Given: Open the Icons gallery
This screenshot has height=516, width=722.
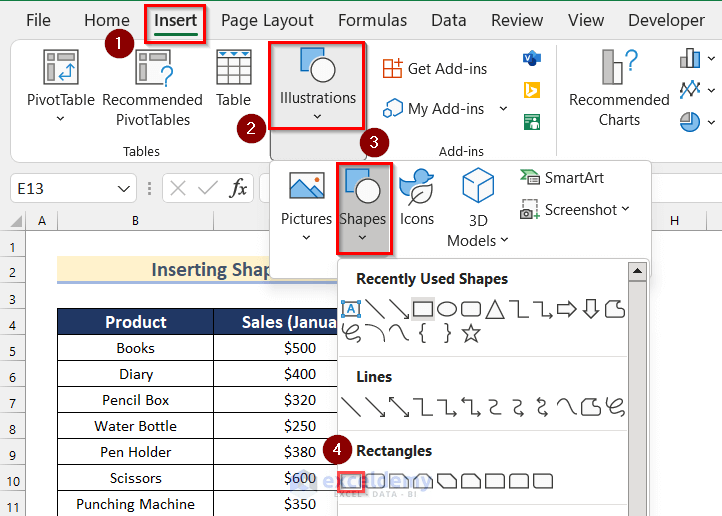Looking at the screenshot, I should click(x=416, y=198).
